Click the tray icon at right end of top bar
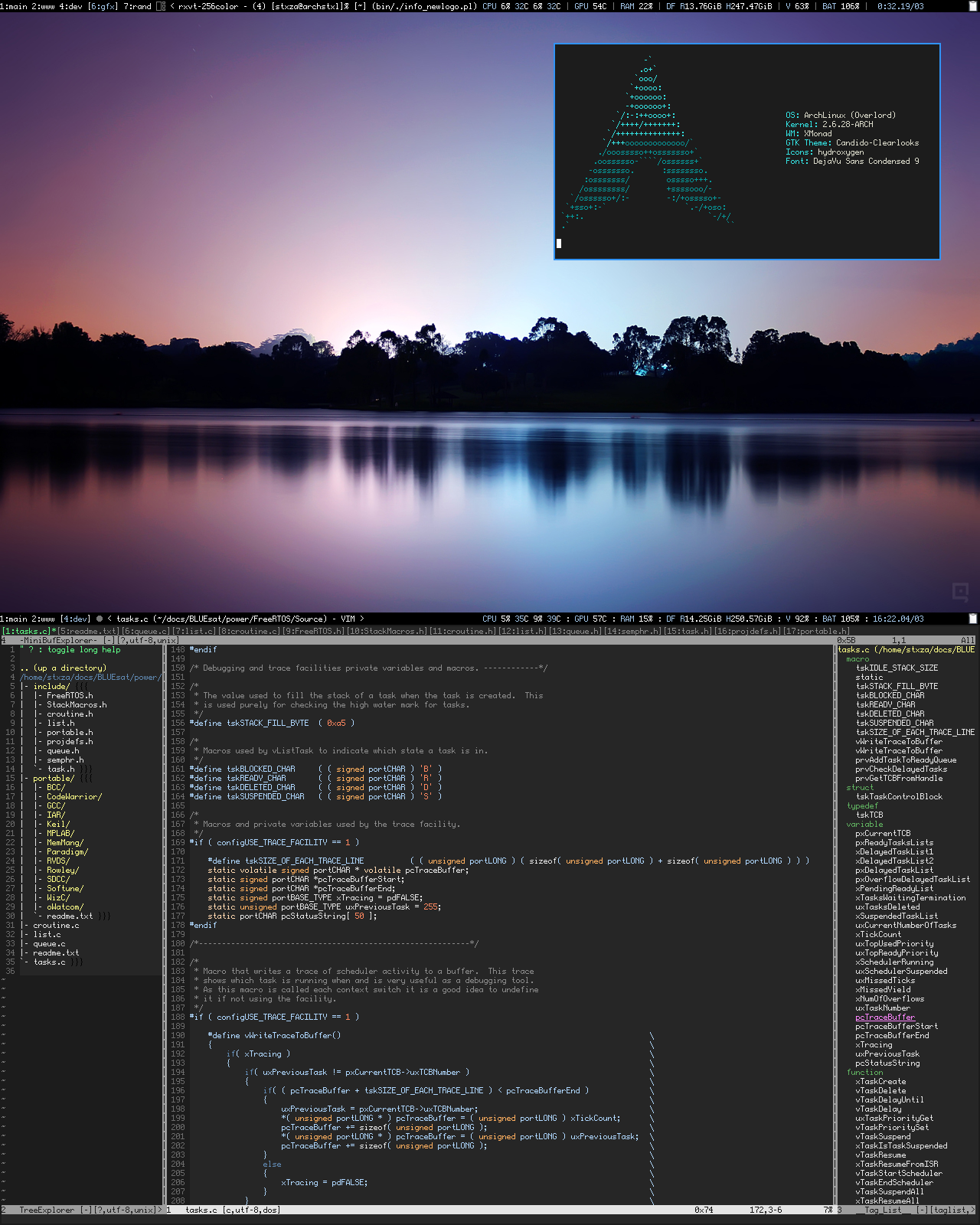The height and width of the screenshot is (1225, 980). click(973, 6)
